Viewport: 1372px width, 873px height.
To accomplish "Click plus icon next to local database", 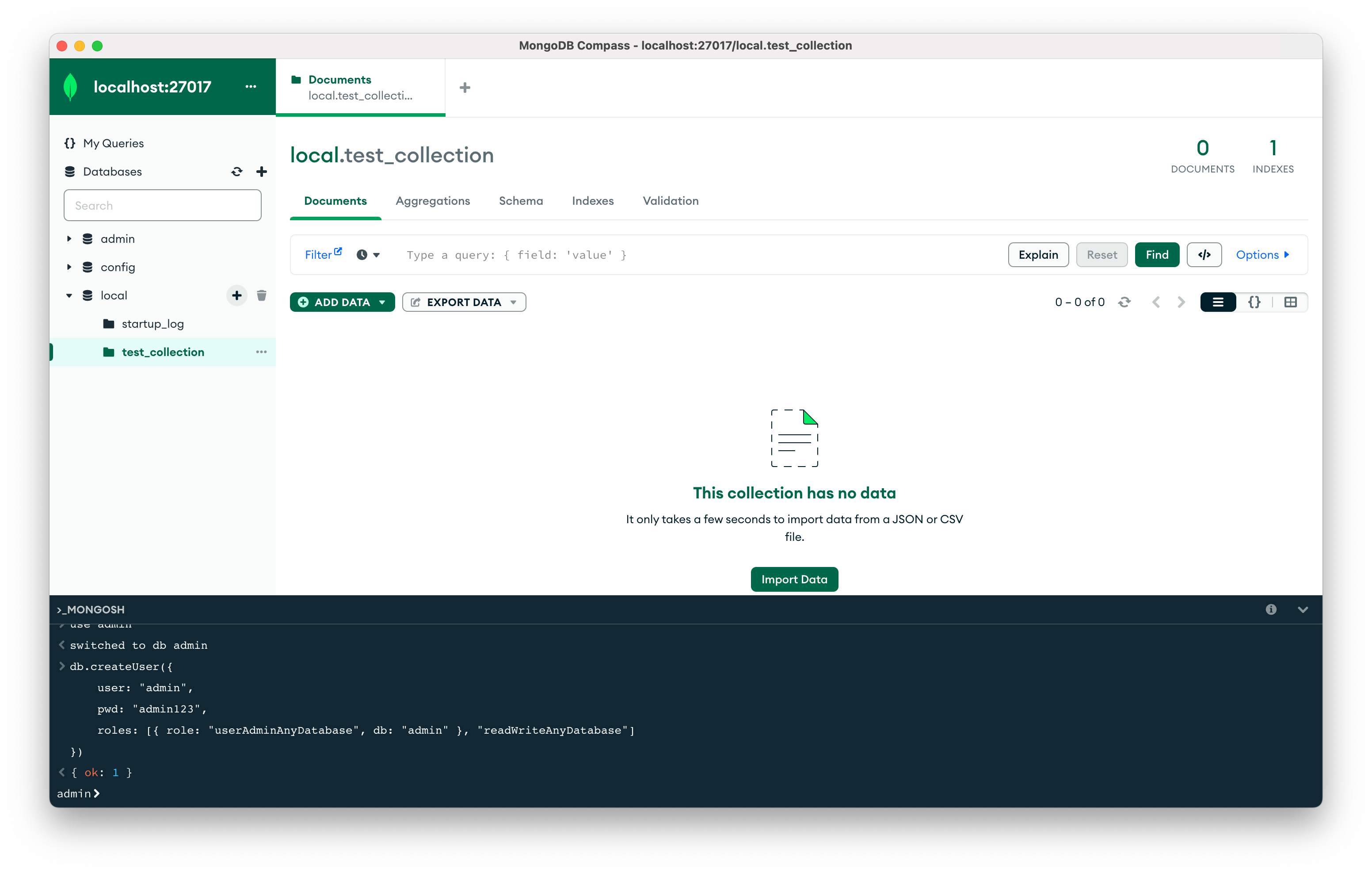I will (x=236, y=295).
